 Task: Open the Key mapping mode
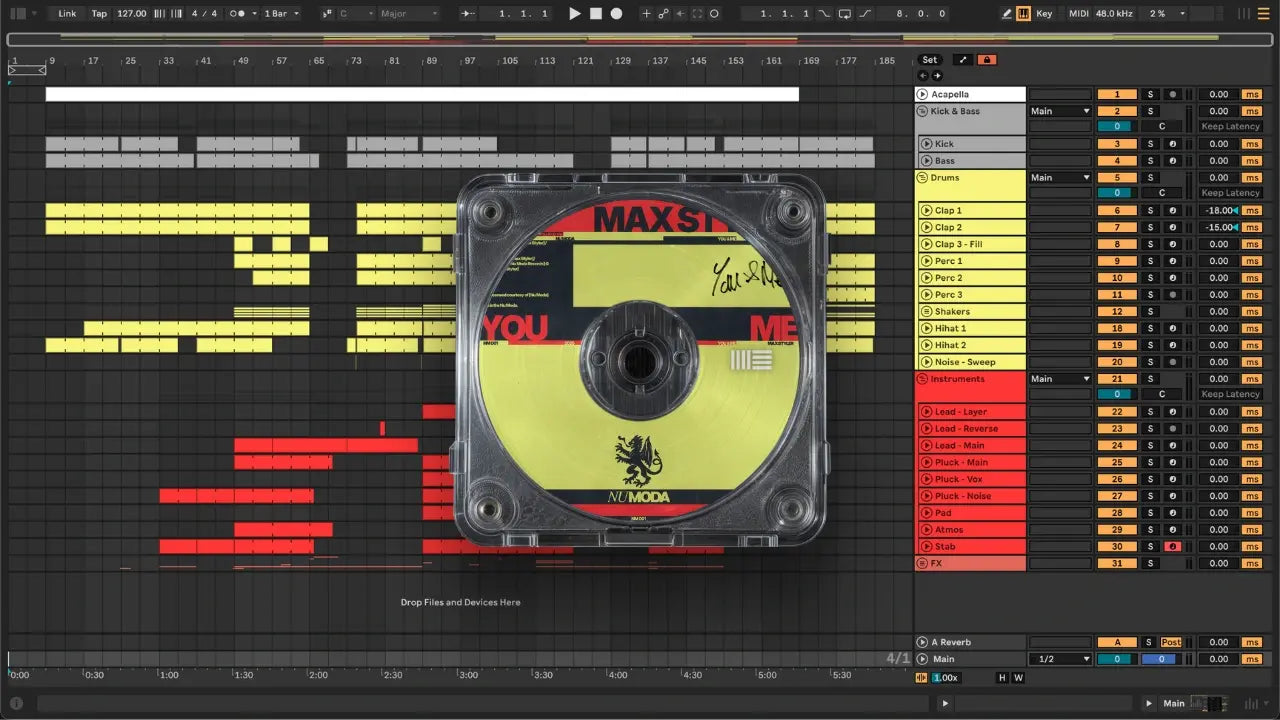(x=1044, y=14)
